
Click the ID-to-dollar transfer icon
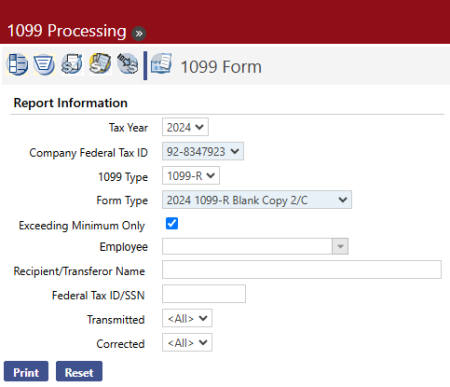coord(128,64)
